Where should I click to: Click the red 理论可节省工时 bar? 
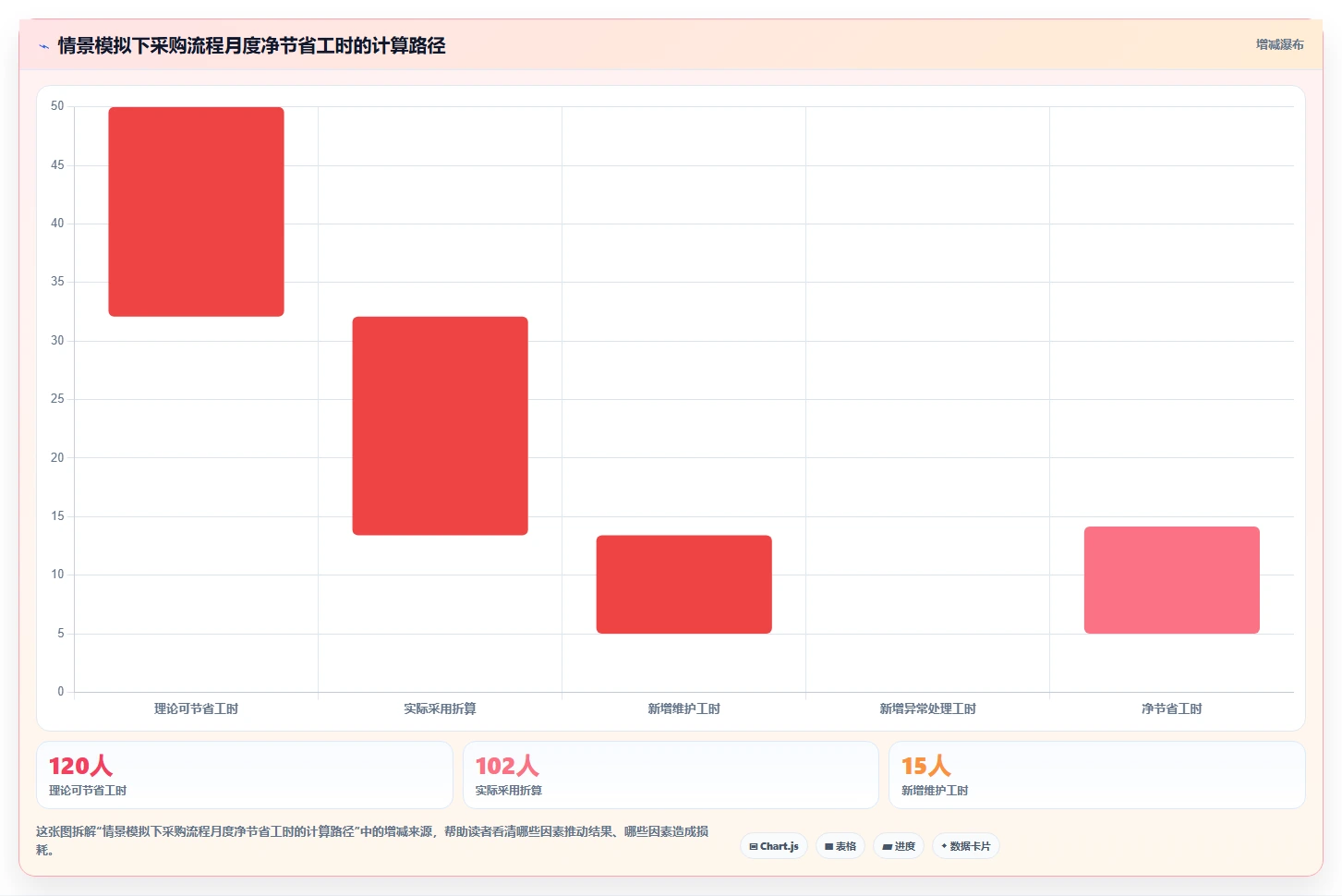(x=196, y=212)
